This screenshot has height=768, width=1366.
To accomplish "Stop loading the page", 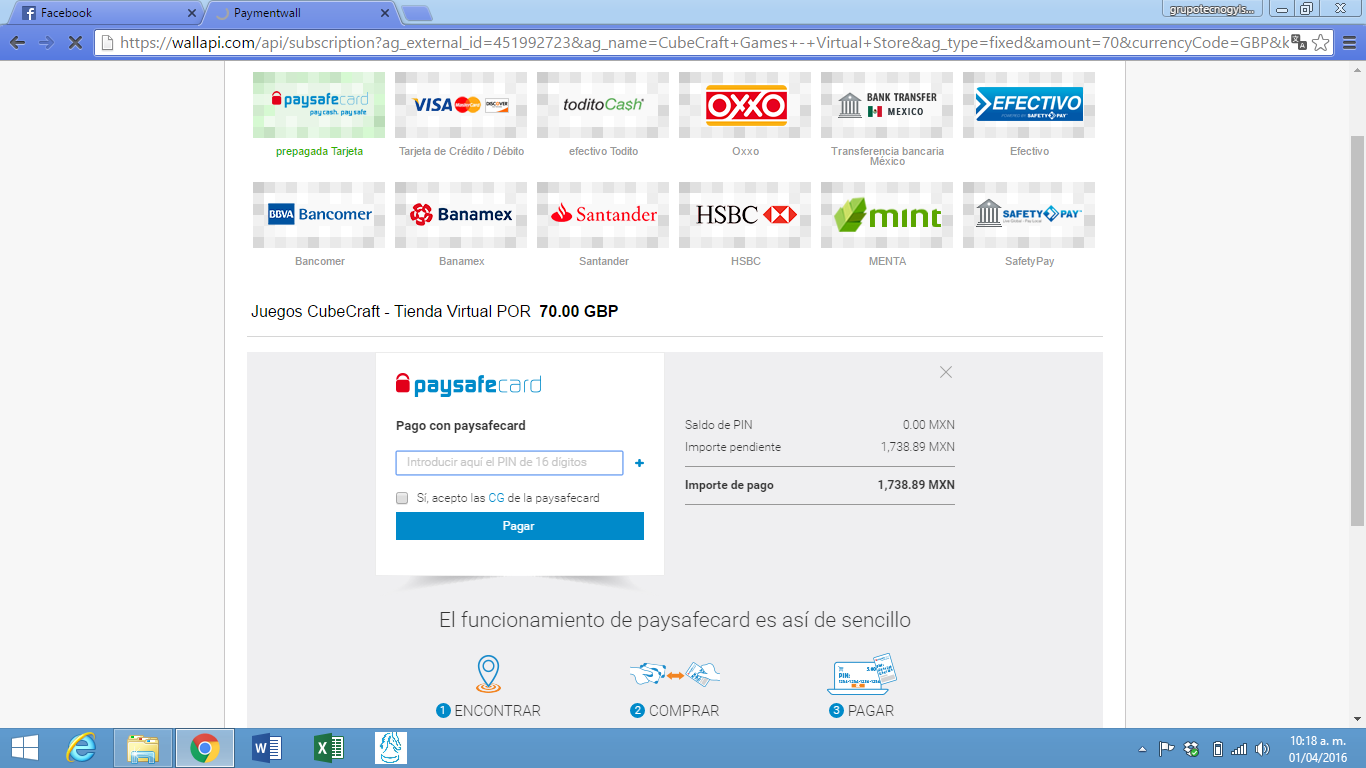I will tap(76, 43).
